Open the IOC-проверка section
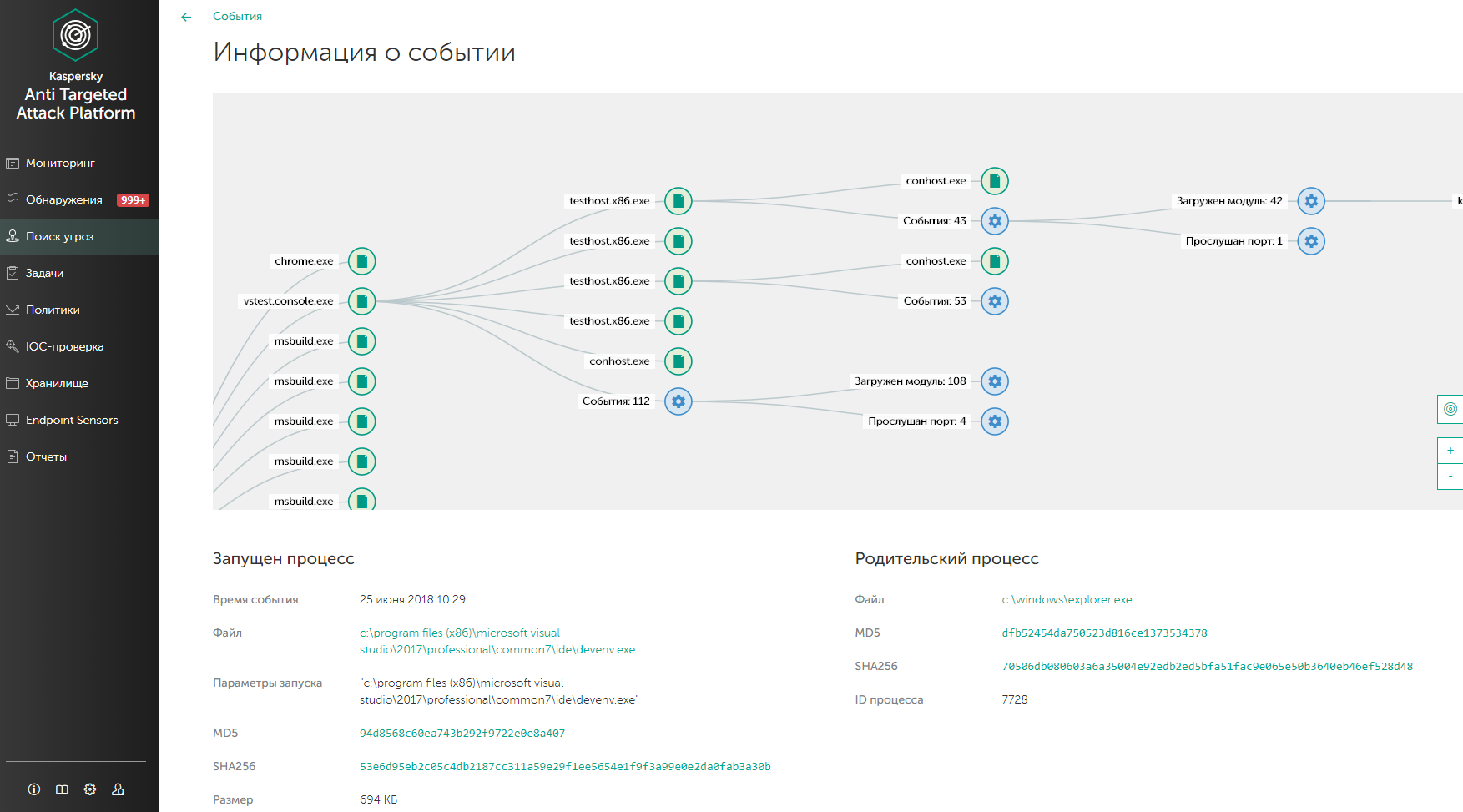The height and width of the screenshot is (812, 1463). click(65, 346)
